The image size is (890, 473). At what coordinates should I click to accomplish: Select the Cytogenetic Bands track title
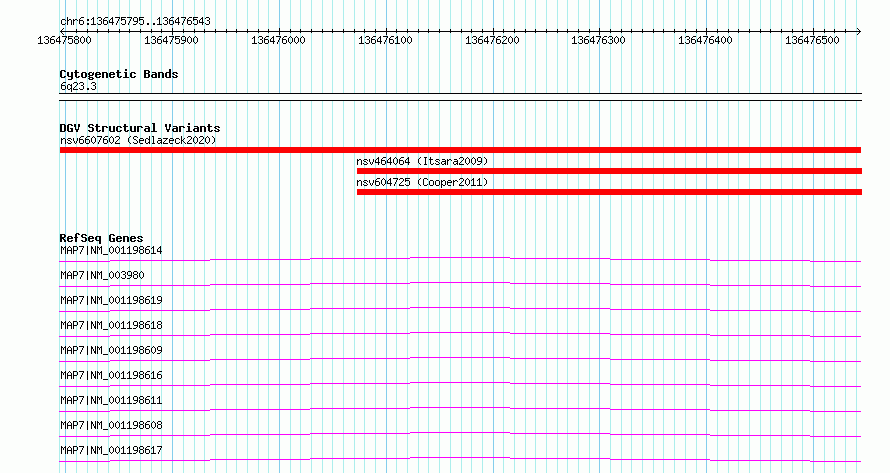[119, 74]
